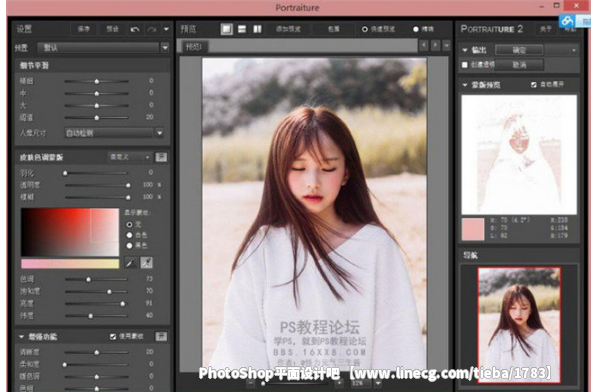This screenshot has height=392, width=607.
Task: Click the 清晰度 sharpness slider
Action: point(96,353)
